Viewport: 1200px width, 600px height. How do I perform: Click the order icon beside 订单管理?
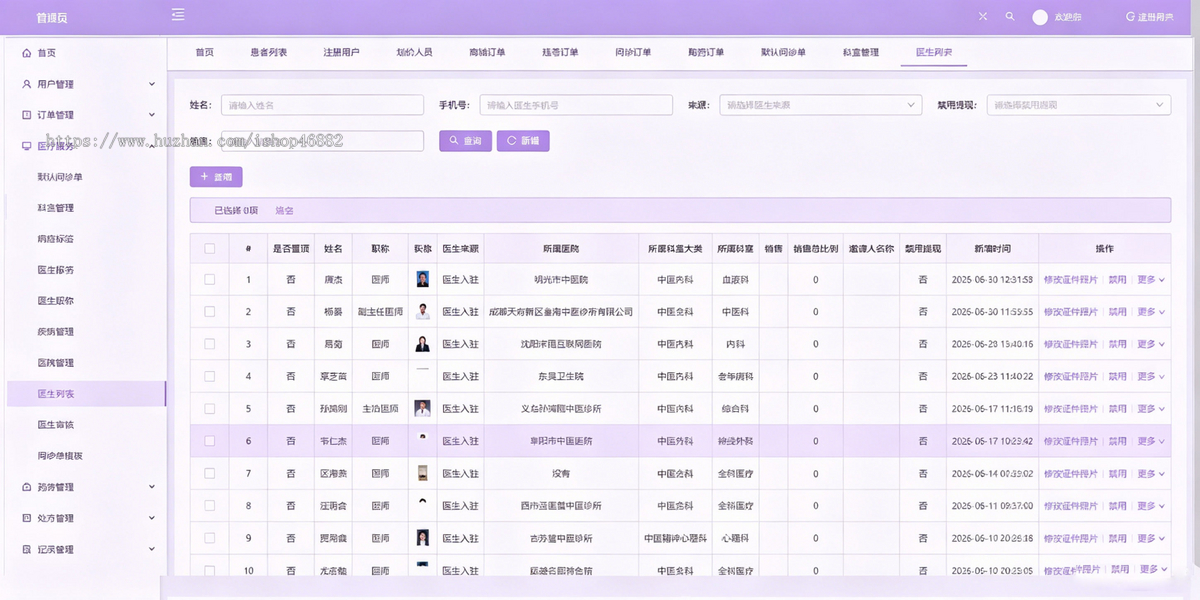pyautogui.click(x=27, y=115)
